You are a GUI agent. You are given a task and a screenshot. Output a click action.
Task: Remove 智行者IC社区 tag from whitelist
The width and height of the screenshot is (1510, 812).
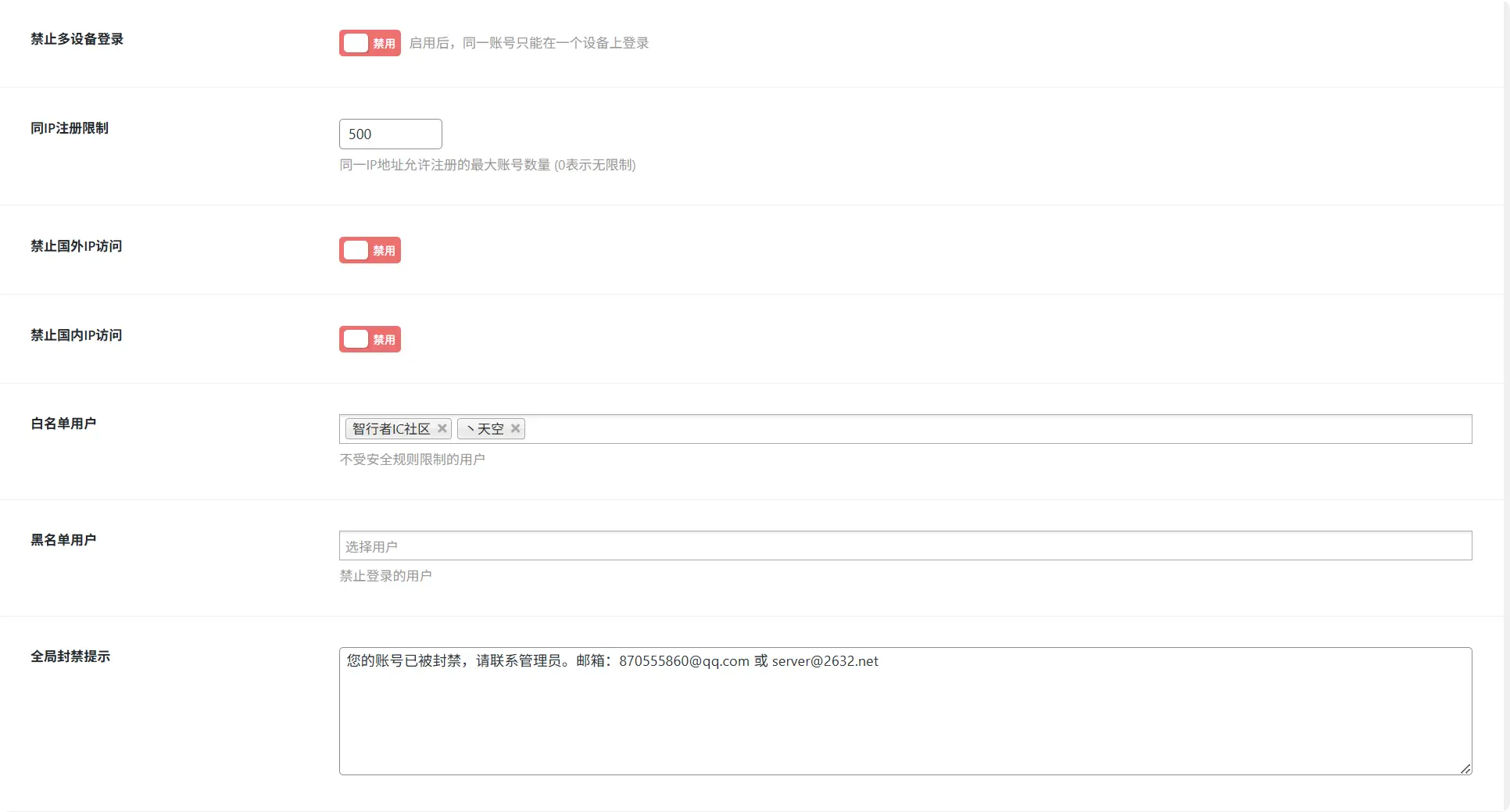point(442,428)
